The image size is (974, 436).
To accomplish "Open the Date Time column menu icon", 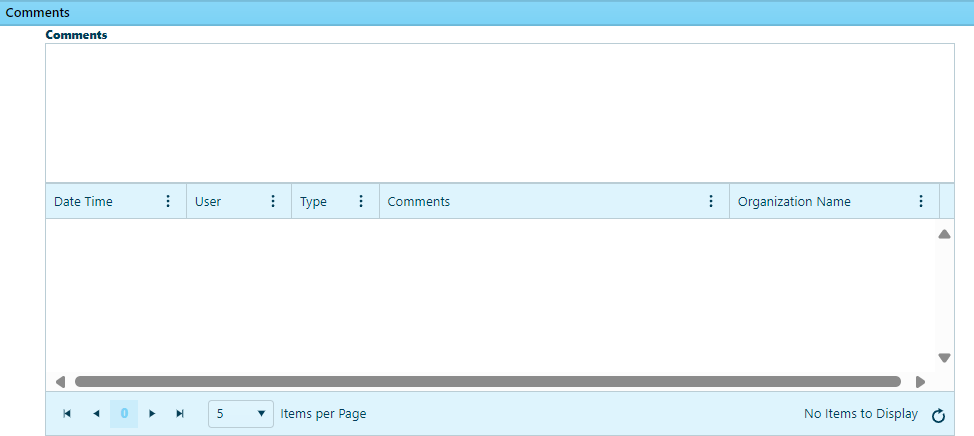I will 168,201.
